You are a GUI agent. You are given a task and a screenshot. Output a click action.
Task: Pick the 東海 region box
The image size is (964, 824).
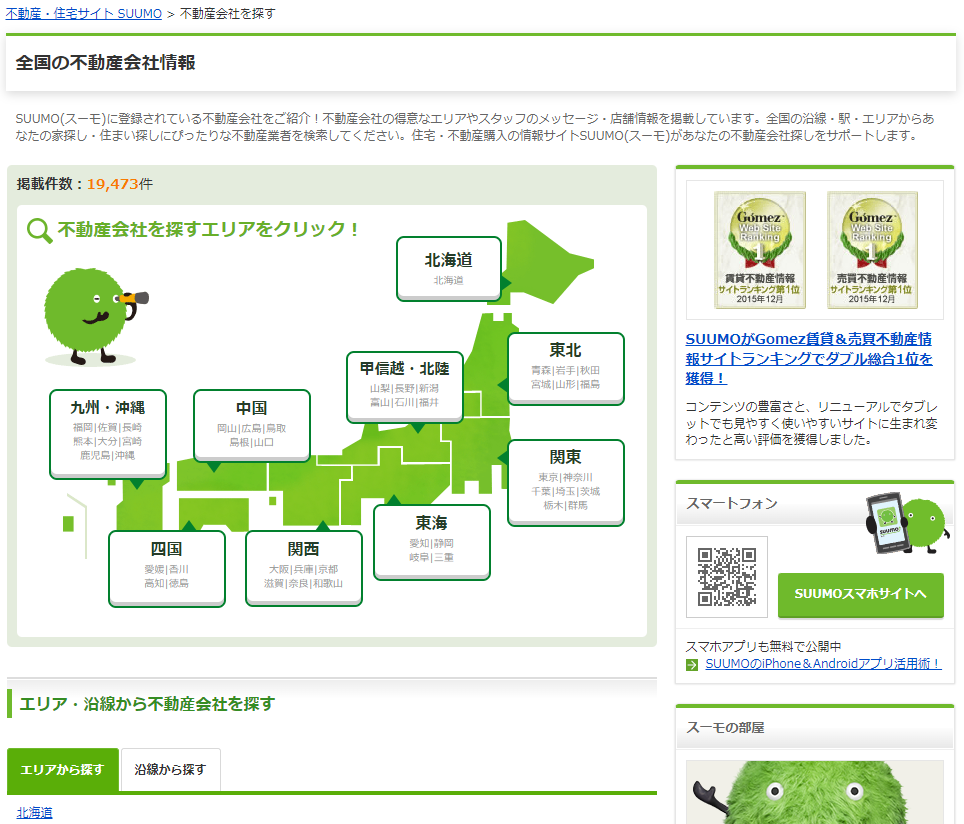432,542
